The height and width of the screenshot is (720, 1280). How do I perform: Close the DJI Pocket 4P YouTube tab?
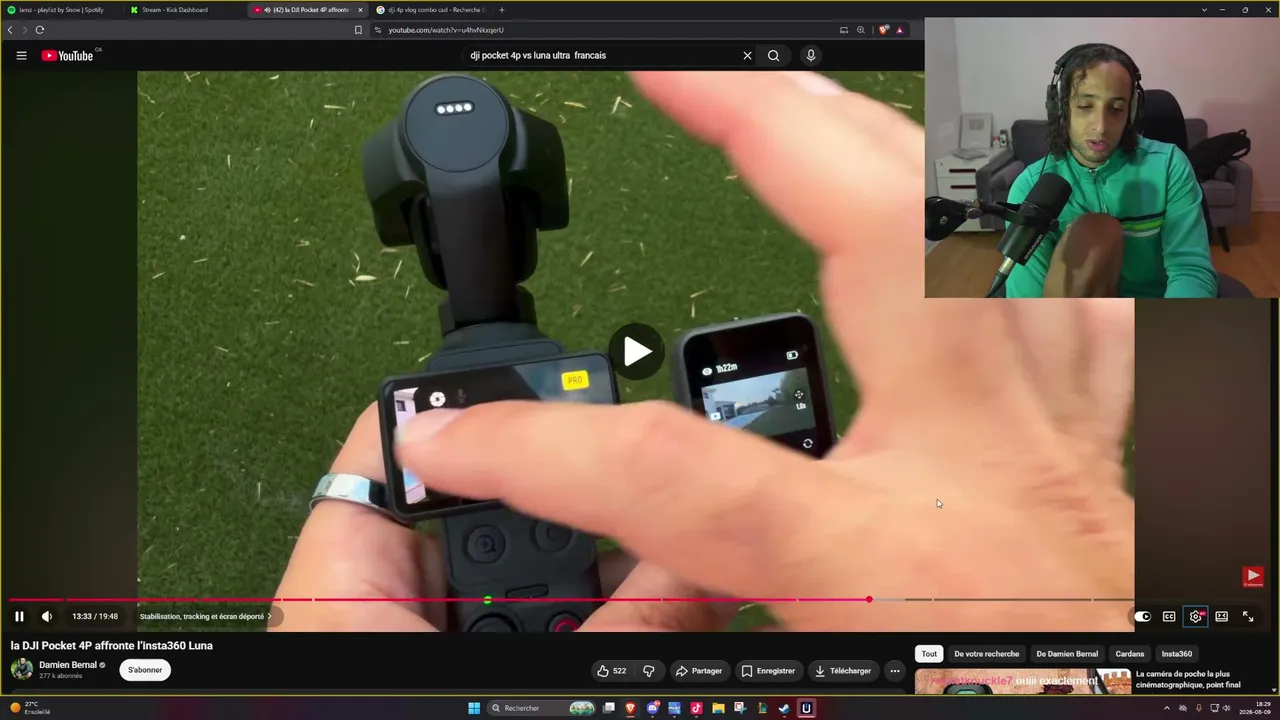[x=361, y=10]
